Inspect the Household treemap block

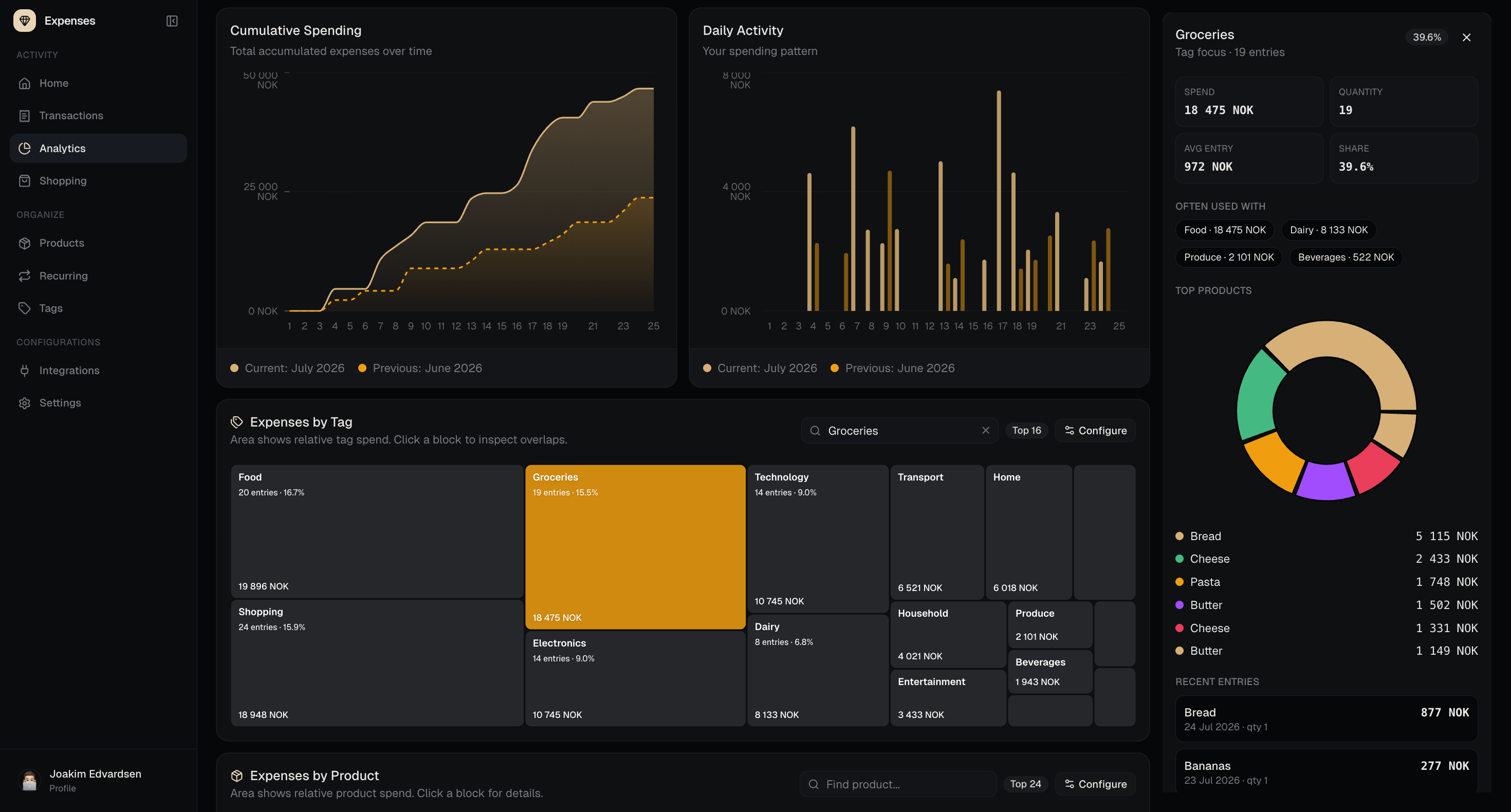948,634
